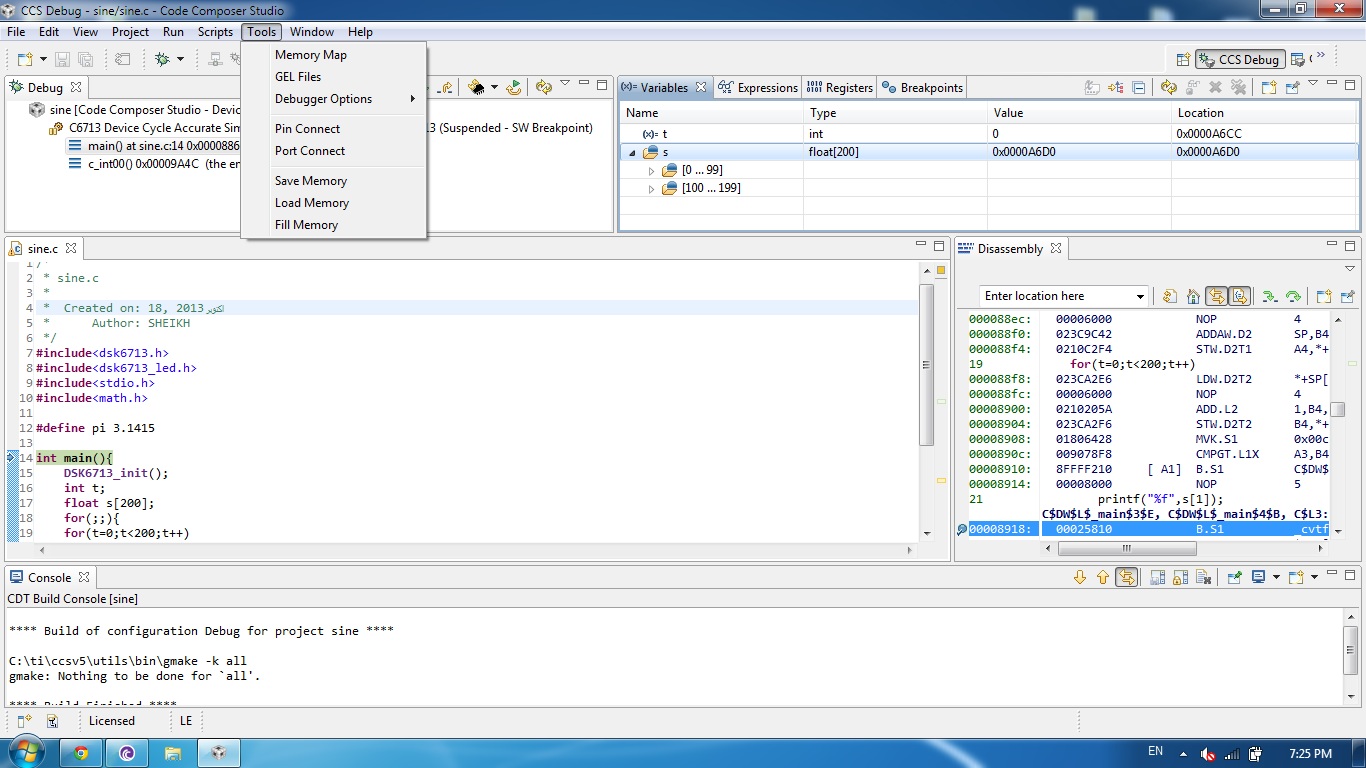The image size is (1366, 768).
Task: Switch to the Expressions tab
Action: tap(758, 88)
